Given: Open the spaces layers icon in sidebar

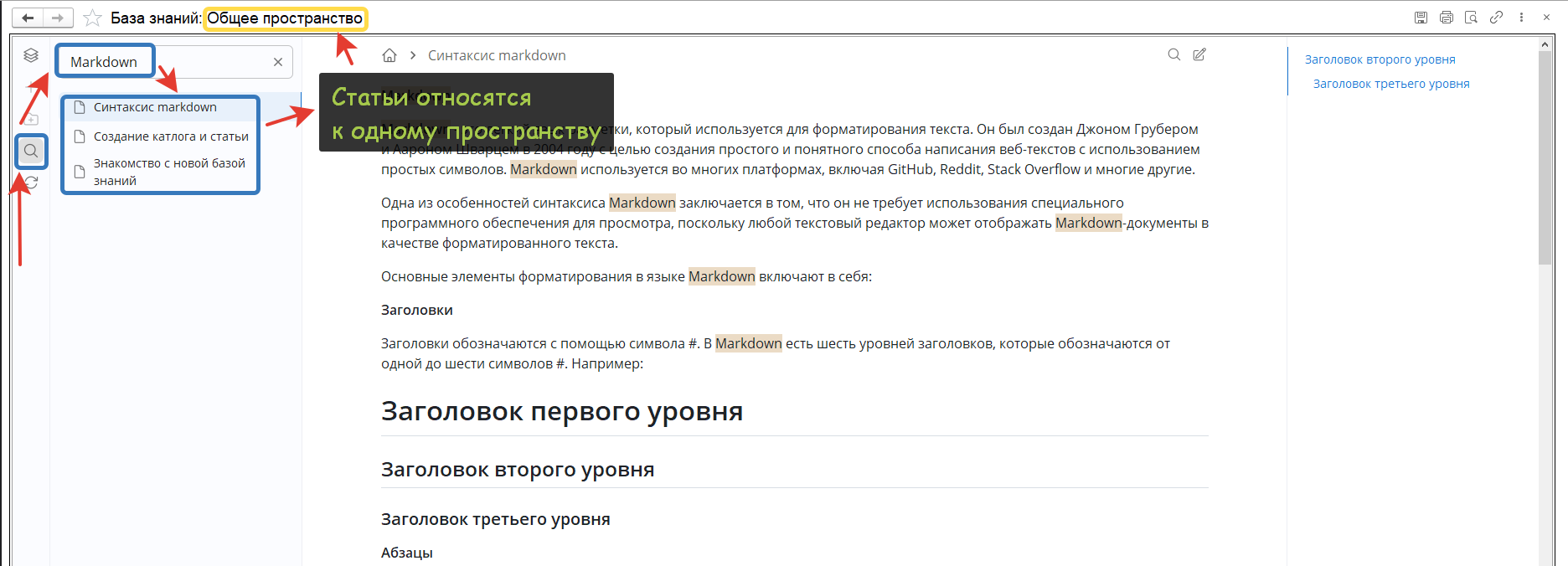Looking at the screenshot, I should tap(31, 55).
